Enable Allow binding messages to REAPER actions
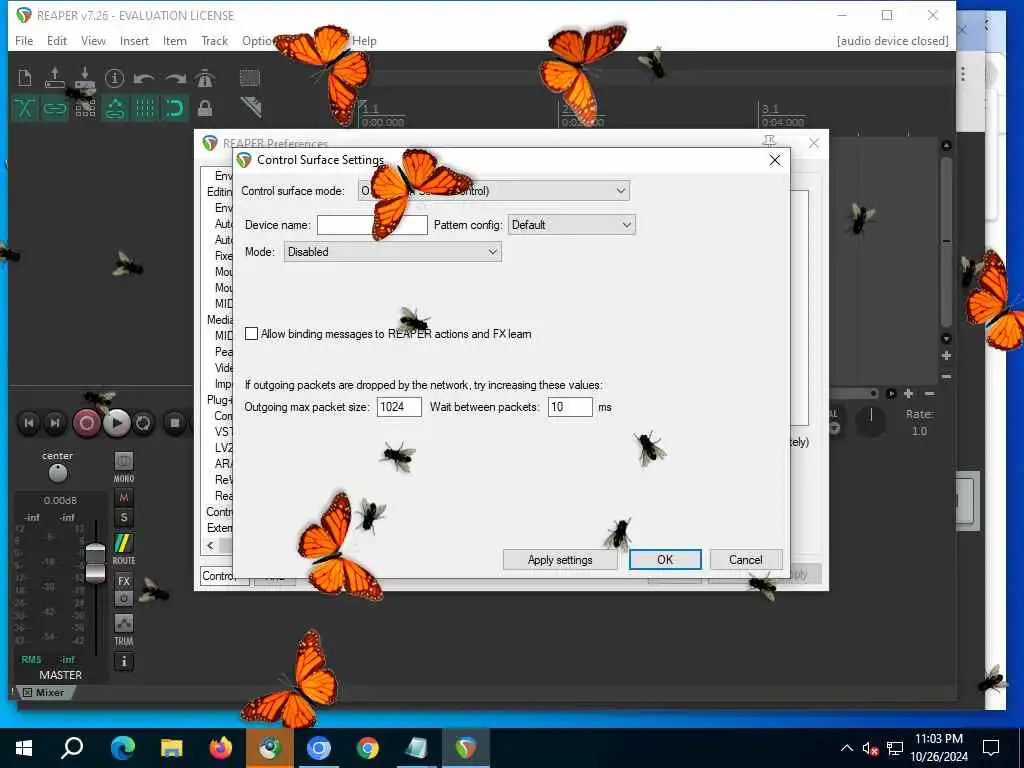 pos(251,334)
